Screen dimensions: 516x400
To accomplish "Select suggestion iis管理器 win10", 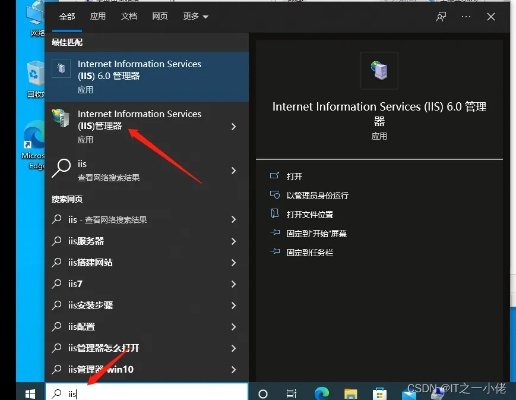I will (x=101, y=369).
